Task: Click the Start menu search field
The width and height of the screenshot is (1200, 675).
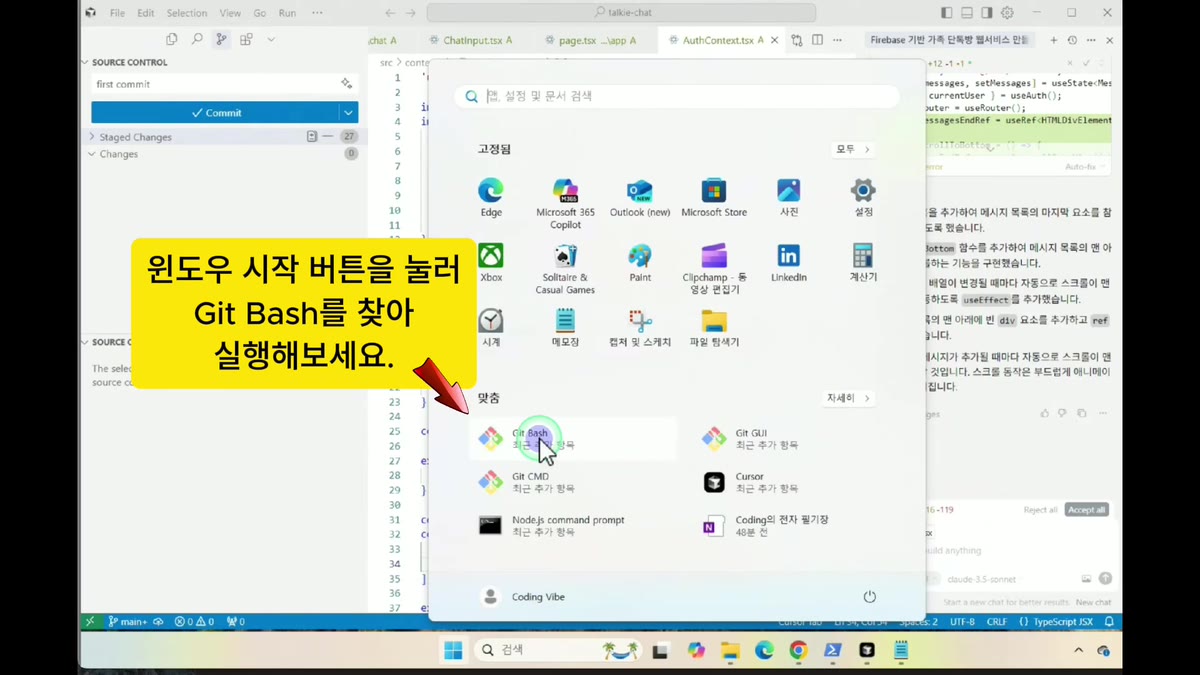Action: click(x=676, y=96)
